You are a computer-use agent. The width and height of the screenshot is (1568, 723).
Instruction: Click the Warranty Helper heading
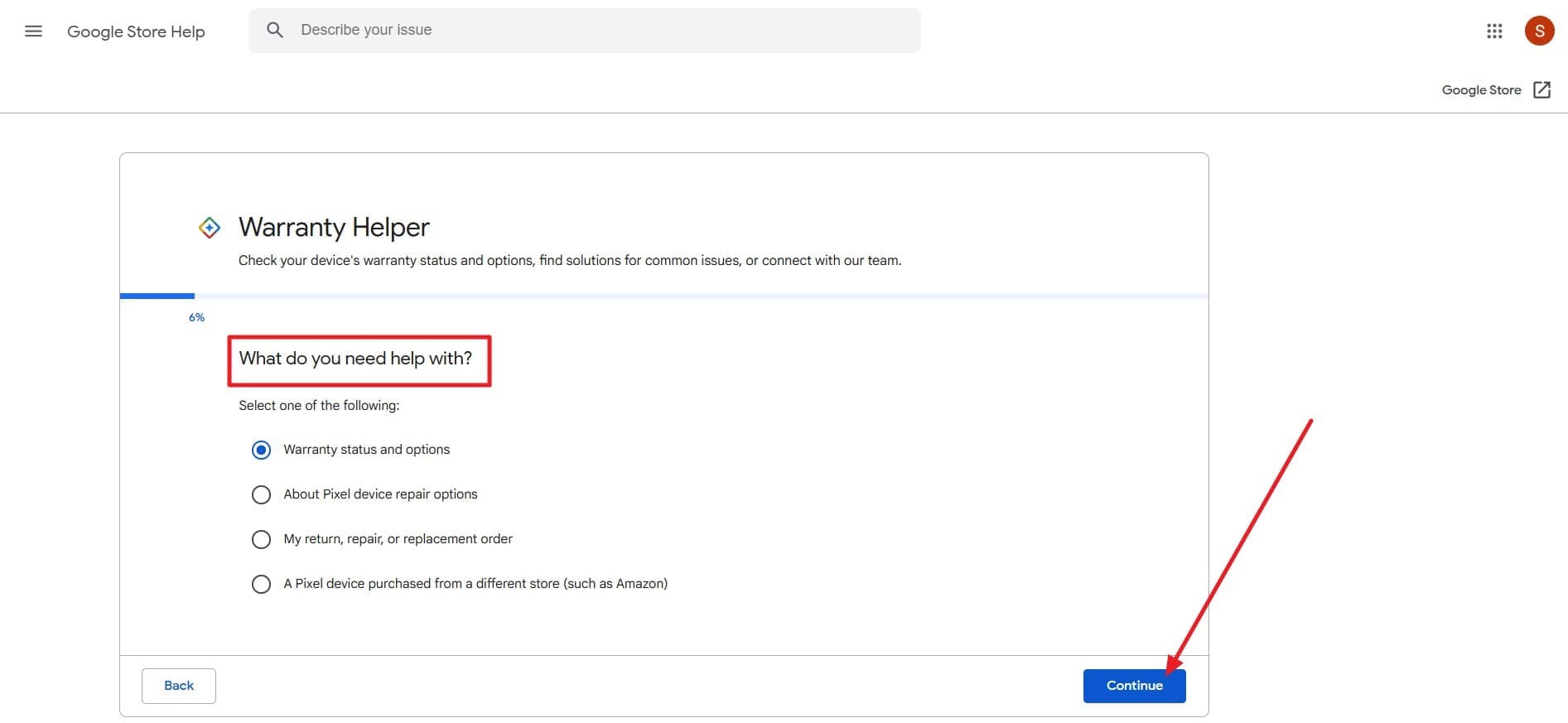click(x=334, y=227)
